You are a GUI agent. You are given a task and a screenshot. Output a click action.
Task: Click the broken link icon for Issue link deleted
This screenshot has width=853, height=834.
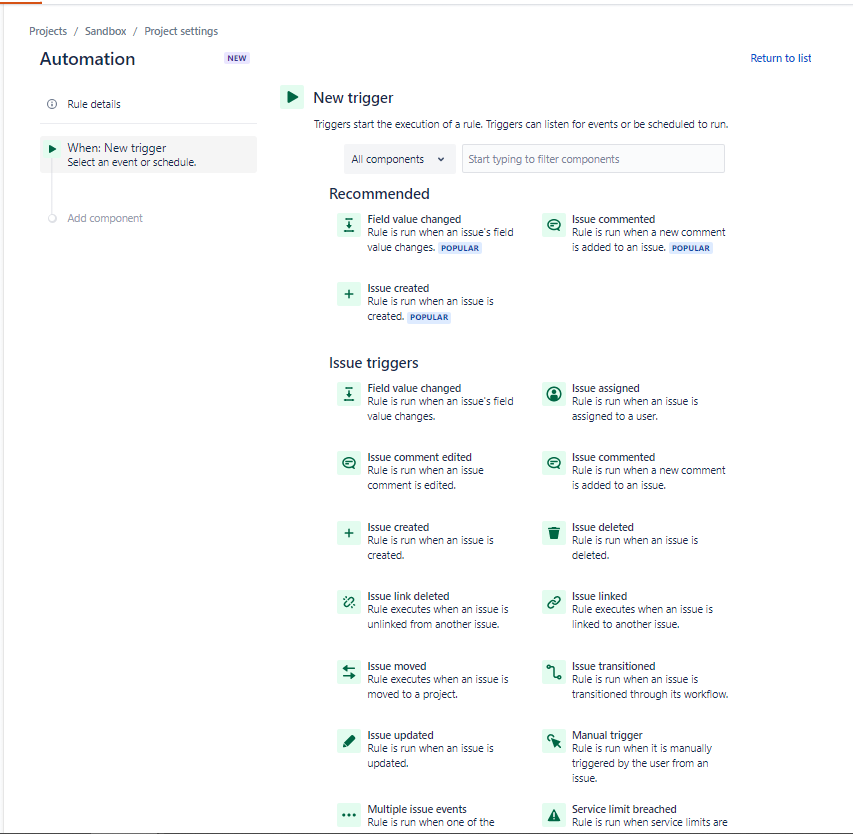(x=349, y=602)
